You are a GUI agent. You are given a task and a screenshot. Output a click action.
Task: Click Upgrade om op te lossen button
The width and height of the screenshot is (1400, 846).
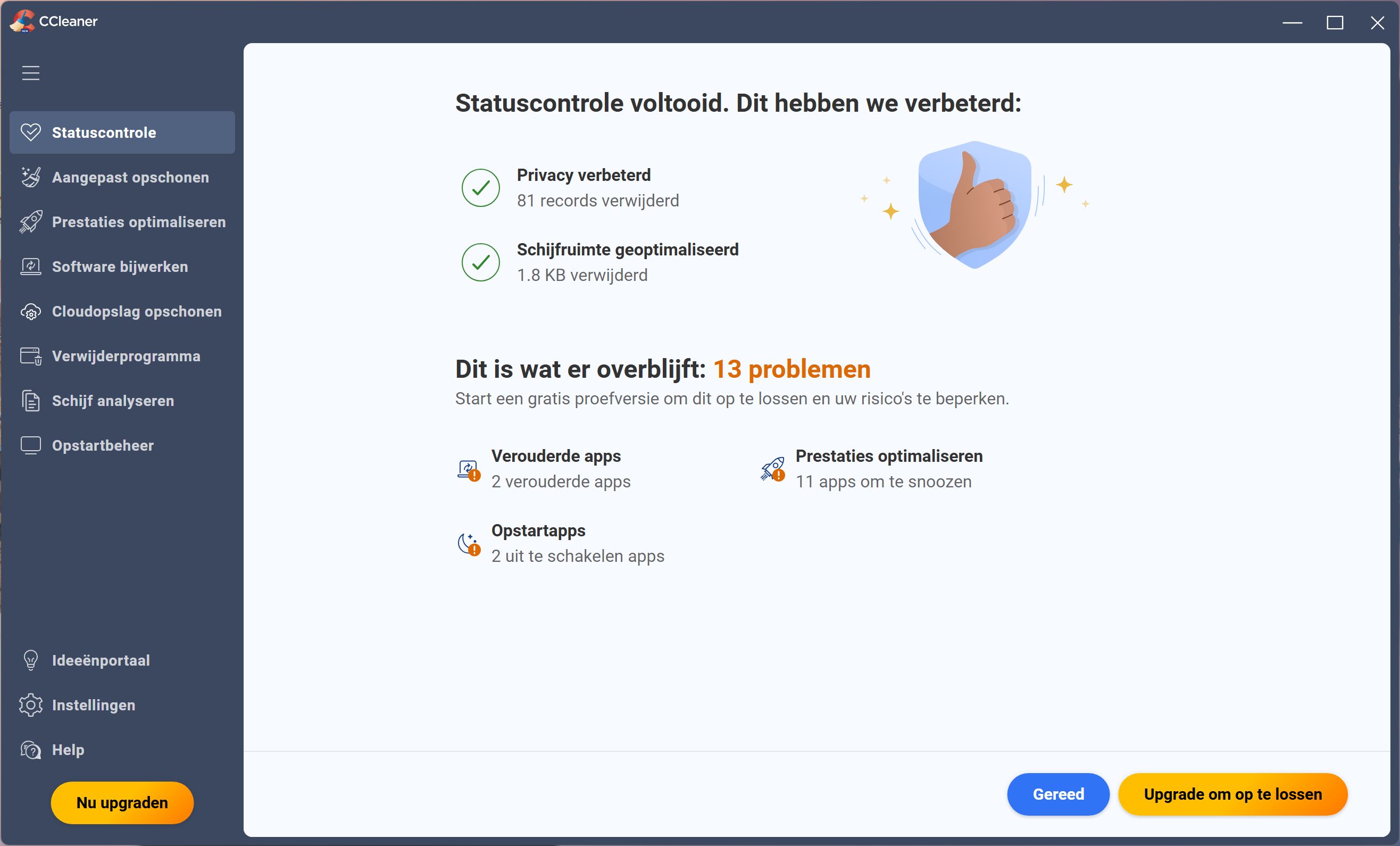click(x=1232, y=794)
